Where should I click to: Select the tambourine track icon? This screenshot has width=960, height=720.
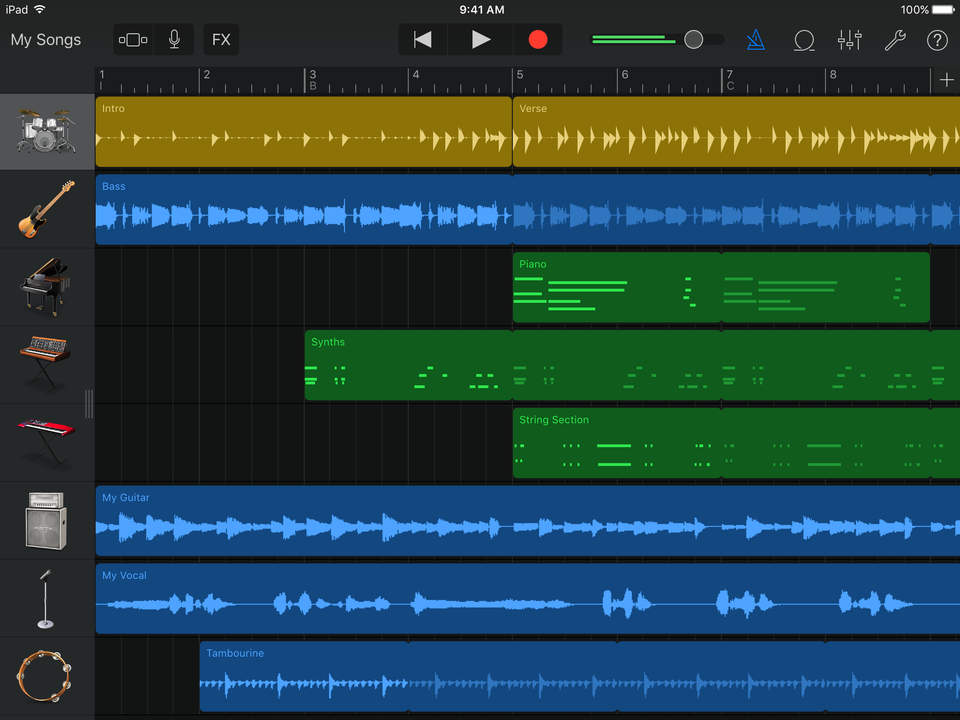coord(46,677)
